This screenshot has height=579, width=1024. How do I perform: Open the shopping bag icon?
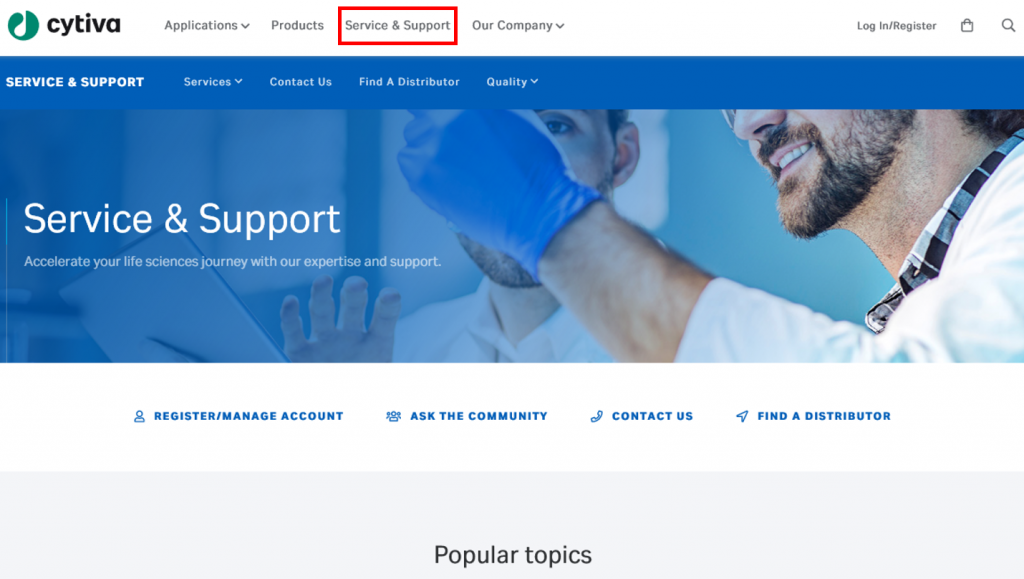(x=967, y=25)
